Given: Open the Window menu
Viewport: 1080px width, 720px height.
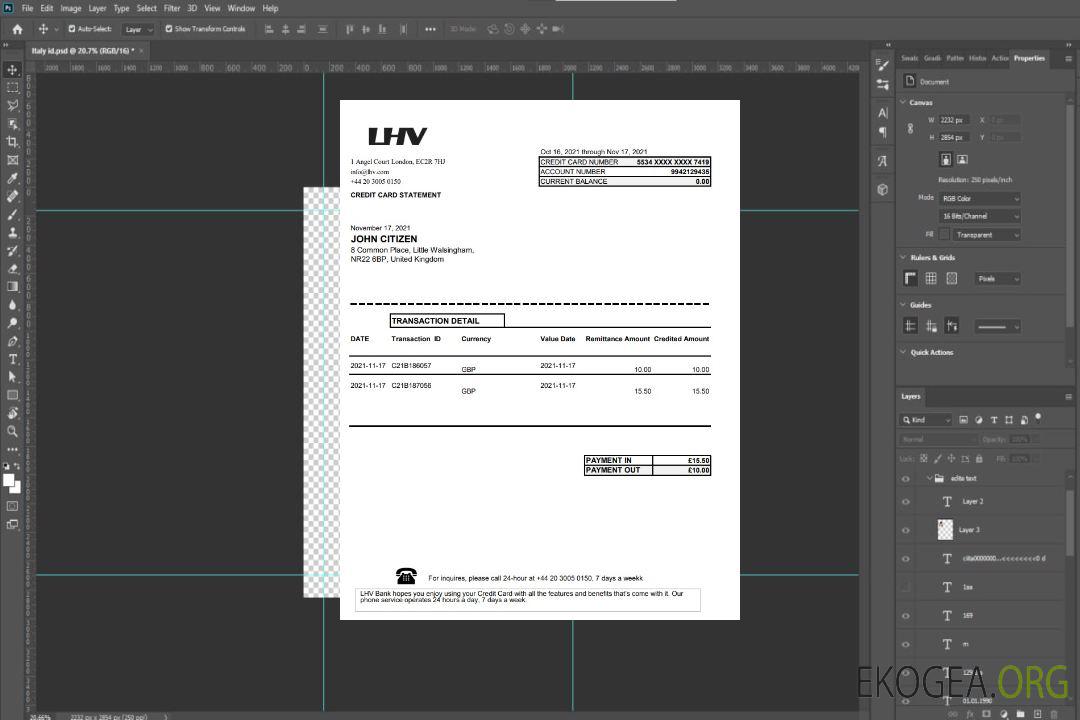Looking at the screenshot, I should click(x=241, y=8).
